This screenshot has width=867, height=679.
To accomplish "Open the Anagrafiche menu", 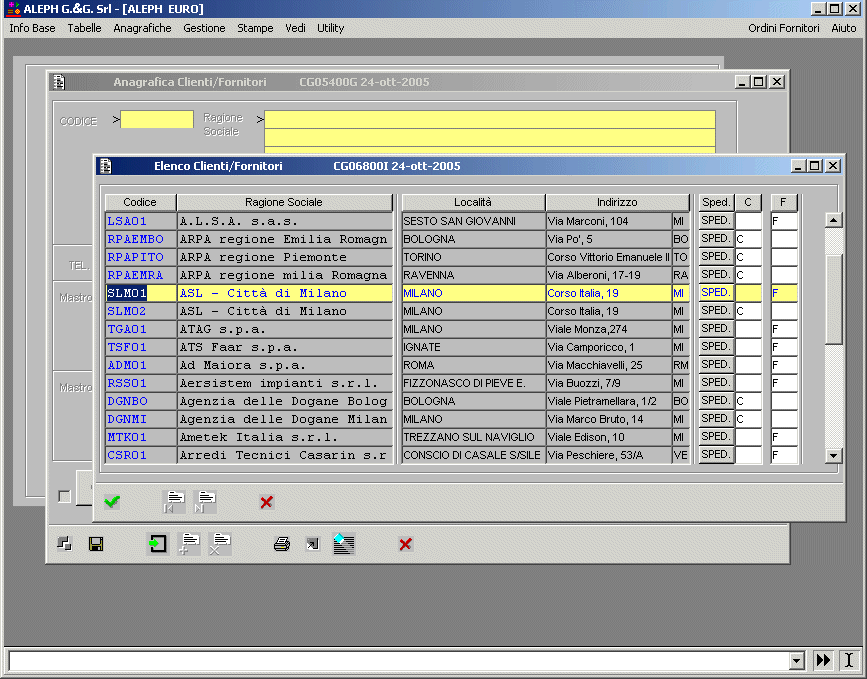I will 142,28.
